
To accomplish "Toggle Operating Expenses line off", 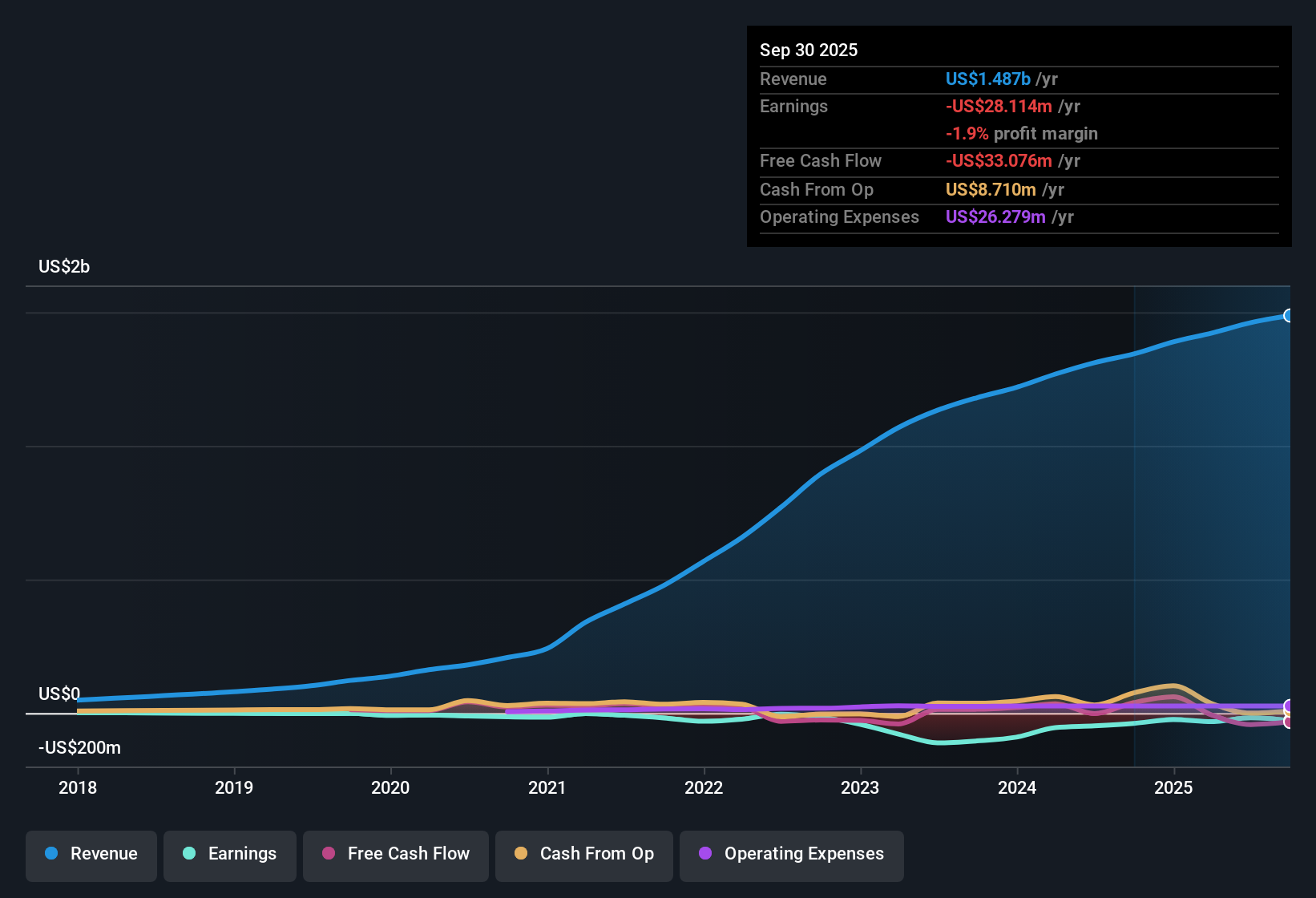I will tap(791, 854).
